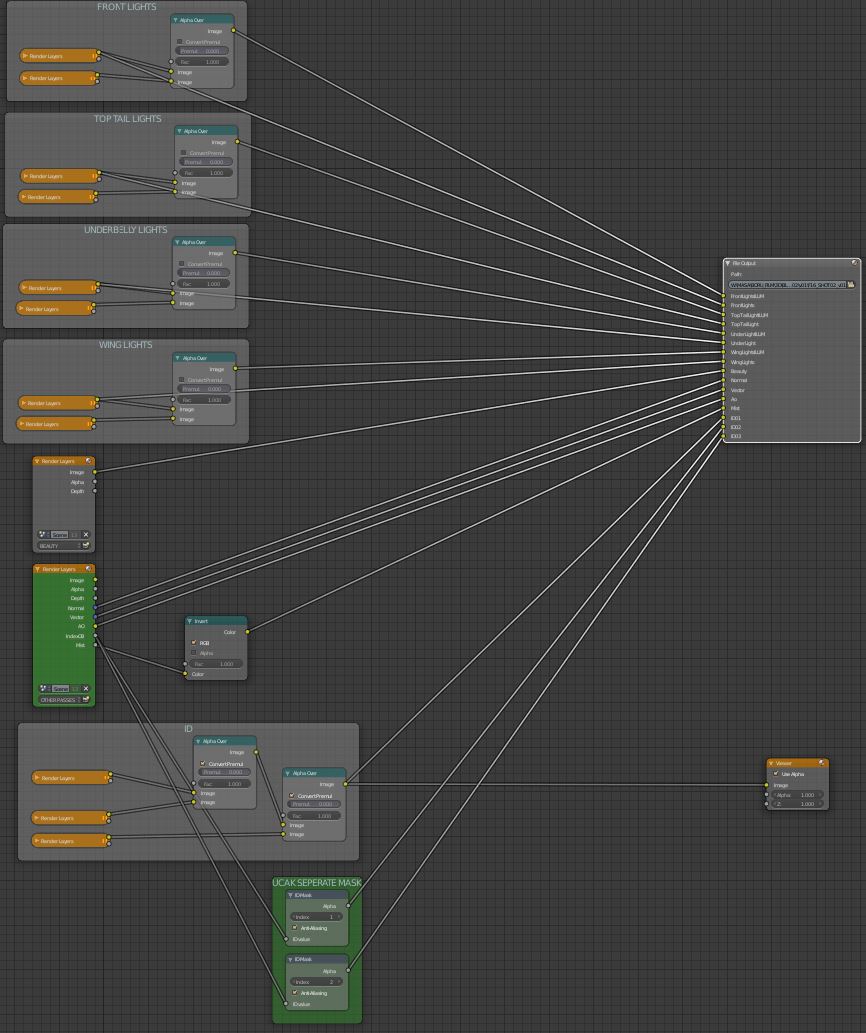Expand bottom collapsed Render Layers in TOP TAIL LIGHTS
This screenshot has height=1033, width=866.
[23, 196]
